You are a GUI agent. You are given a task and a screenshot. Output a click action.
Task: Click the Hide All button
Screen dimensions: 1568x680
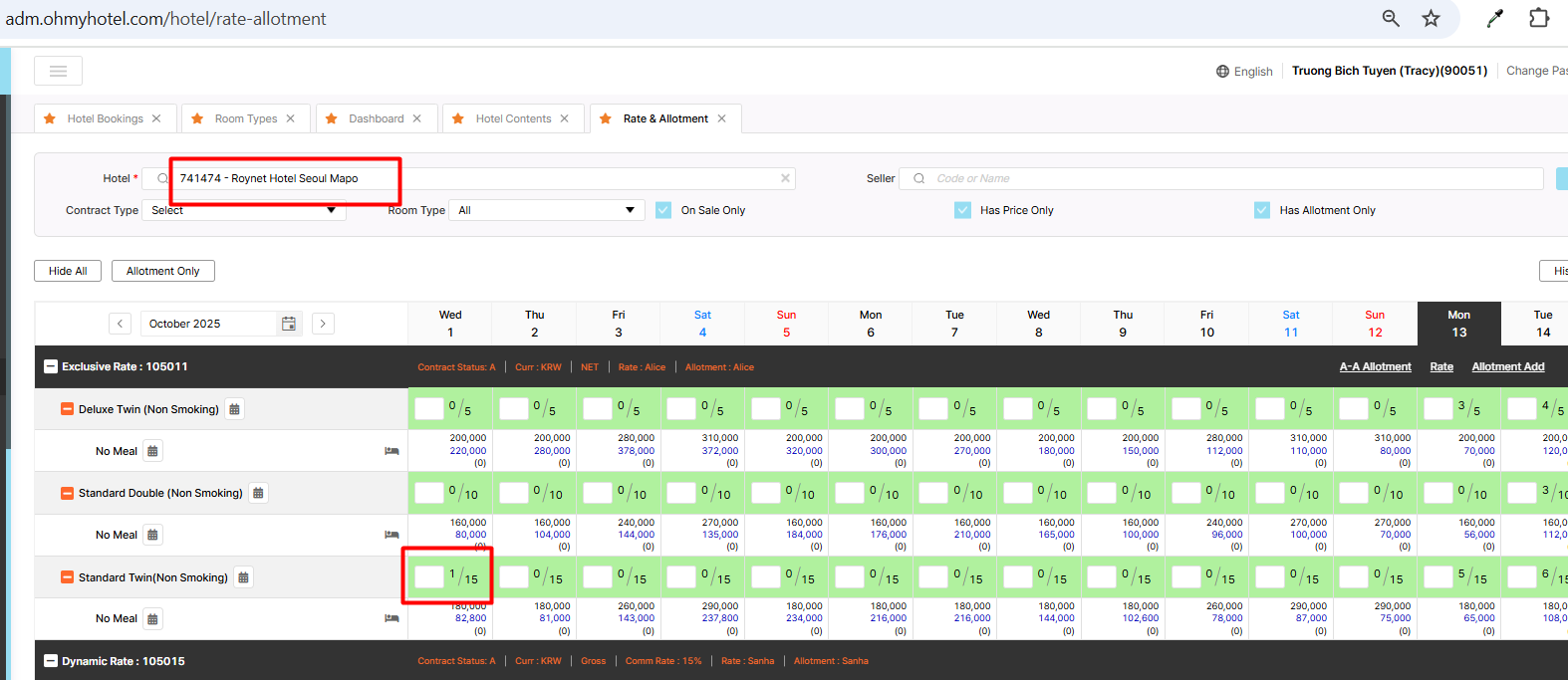click(68, 271)
